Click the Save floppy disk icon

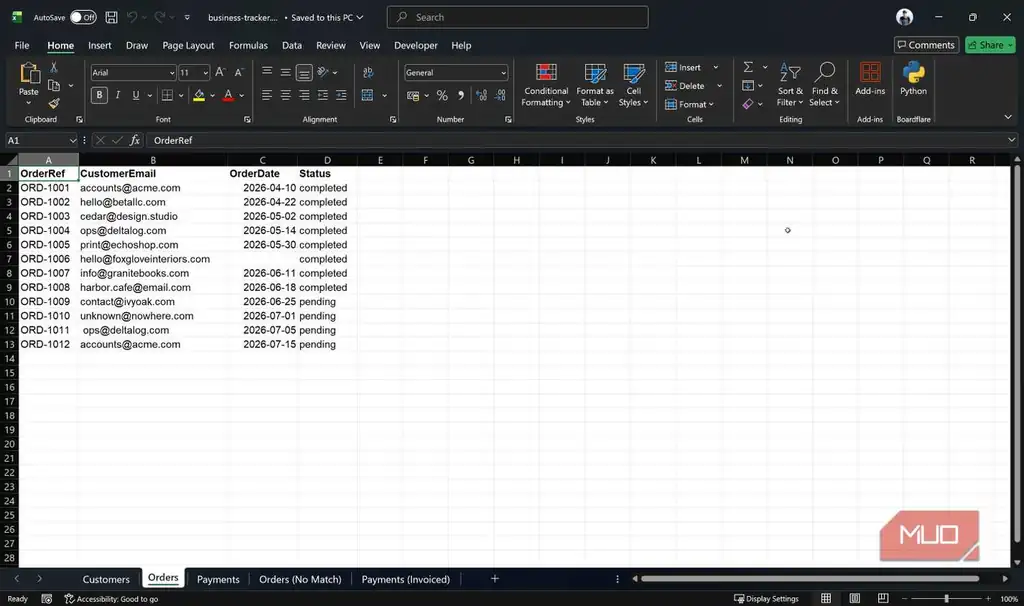pyautogui.click(x=112, y=18)
